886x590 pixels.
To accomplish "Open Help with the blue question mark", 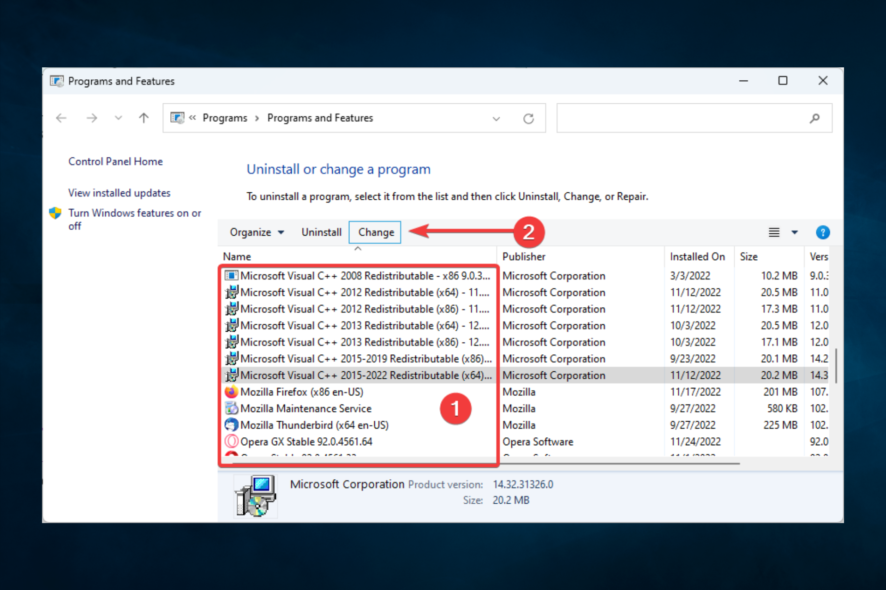I will coord(823,232).
